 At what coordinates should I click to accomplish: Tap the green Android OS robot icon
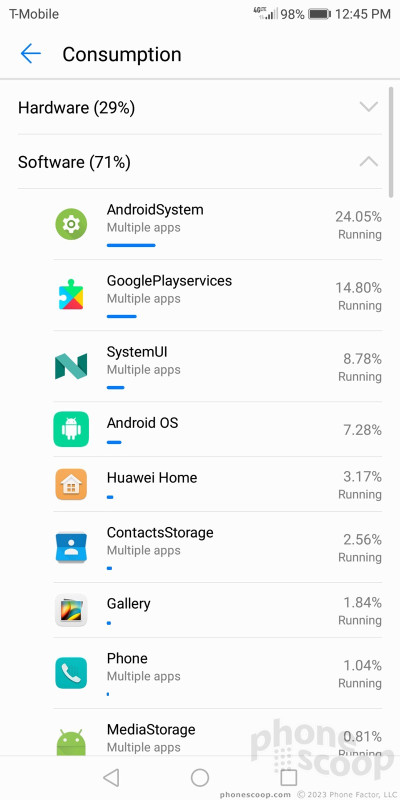tap(71, 429)
